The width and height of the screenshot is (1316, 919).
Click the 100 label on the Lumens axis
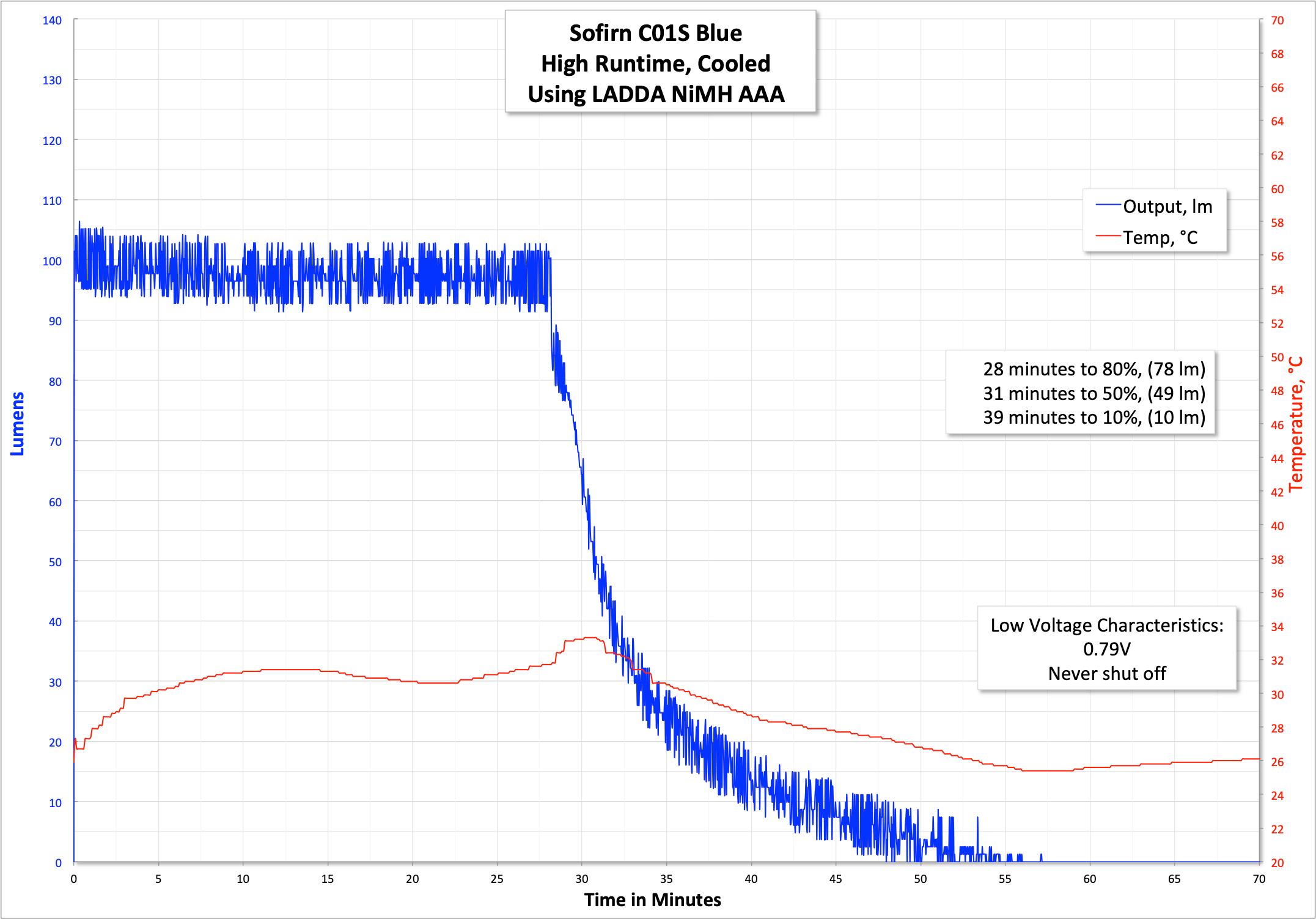(x=52, y=261)
